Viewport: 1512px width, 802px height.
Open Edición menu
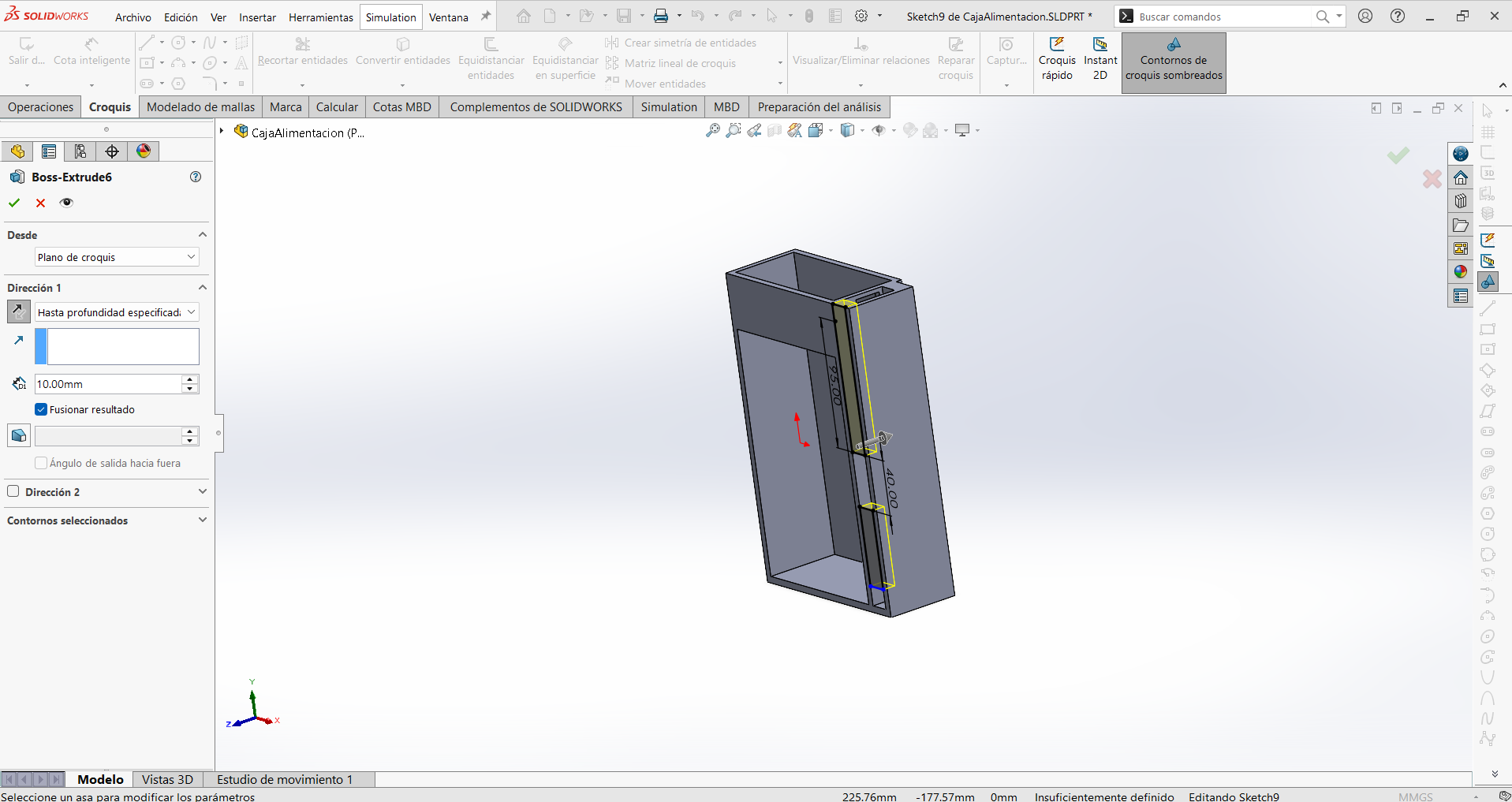[x=181, y=17]
